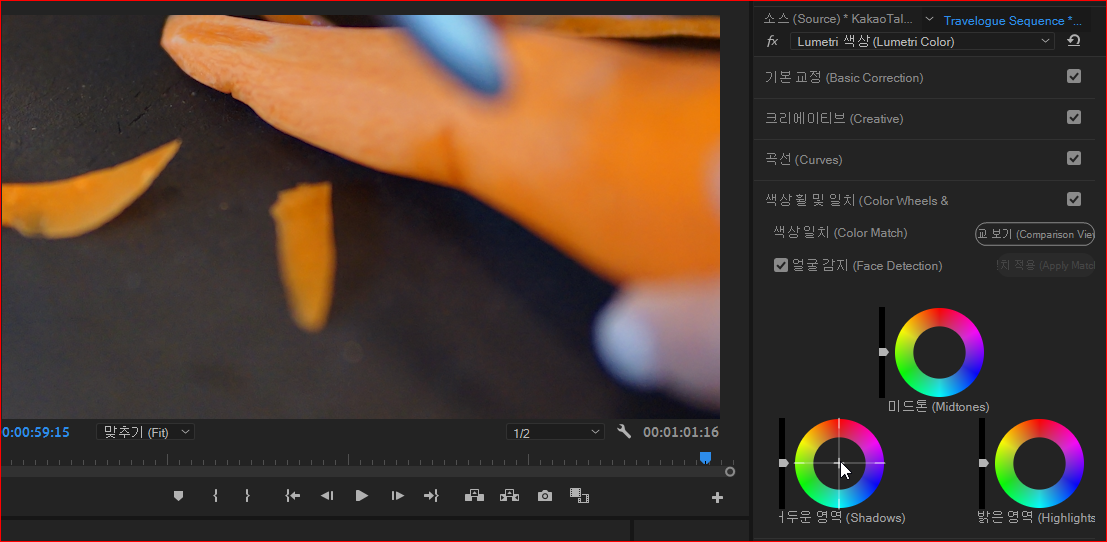Image resolution: width=1107 pixels, height=542 pixels.
Task: Step back one frame
Action: point(327,496)
